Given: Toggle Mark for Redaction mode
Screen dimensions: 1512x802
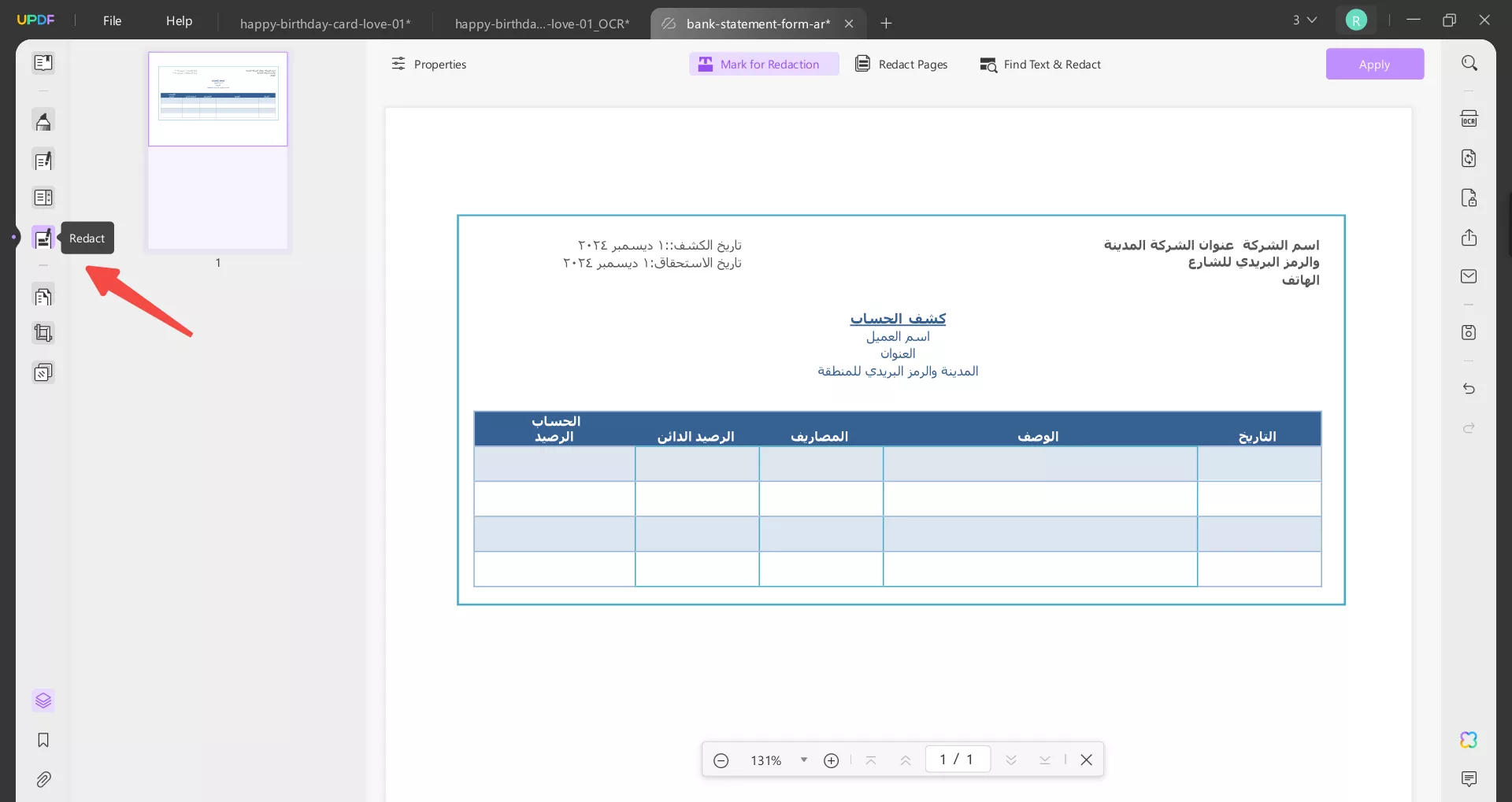Looking at the screenshot, I should [x=763, y=64].
